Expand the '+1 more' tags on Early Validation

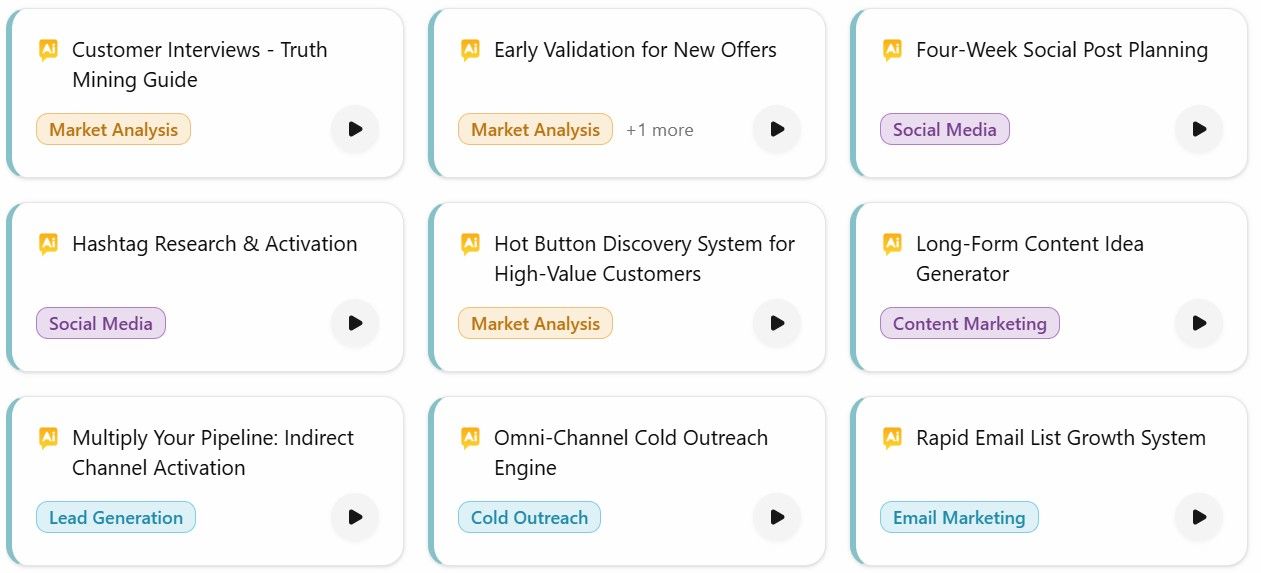pyautogui.click(x=659, y=130)
